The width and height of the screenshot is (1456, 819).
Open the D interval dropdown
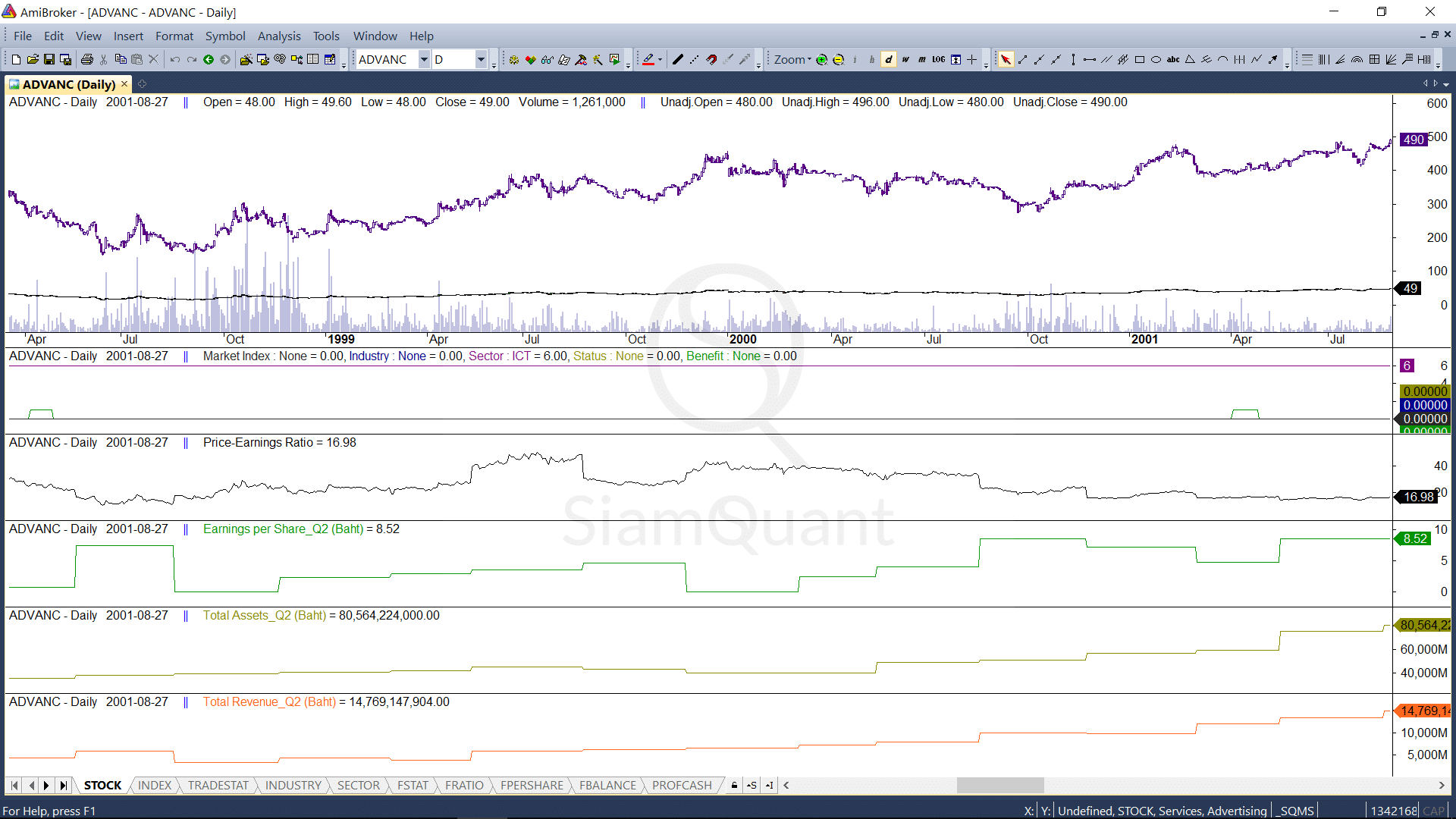481,59
